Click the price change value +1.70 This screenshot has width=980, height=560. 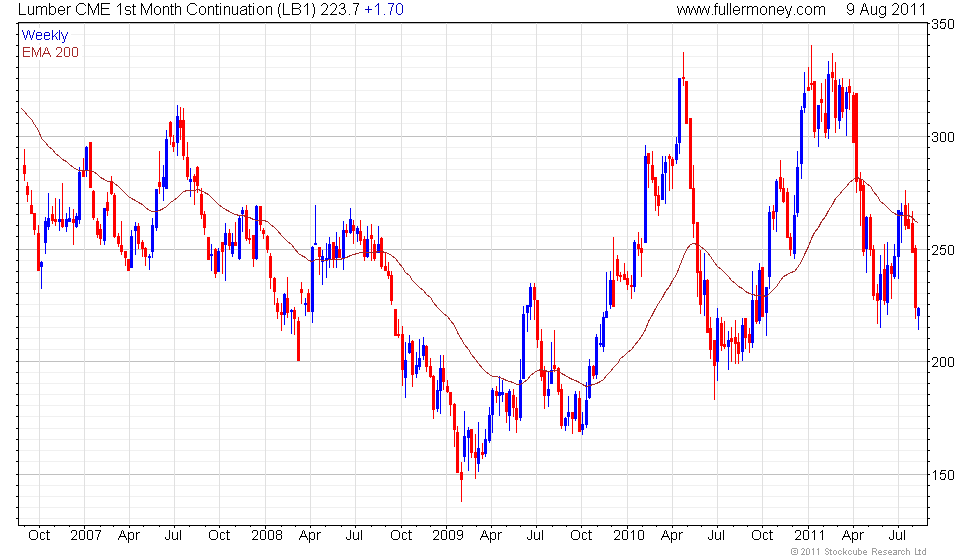coord(384,10)
